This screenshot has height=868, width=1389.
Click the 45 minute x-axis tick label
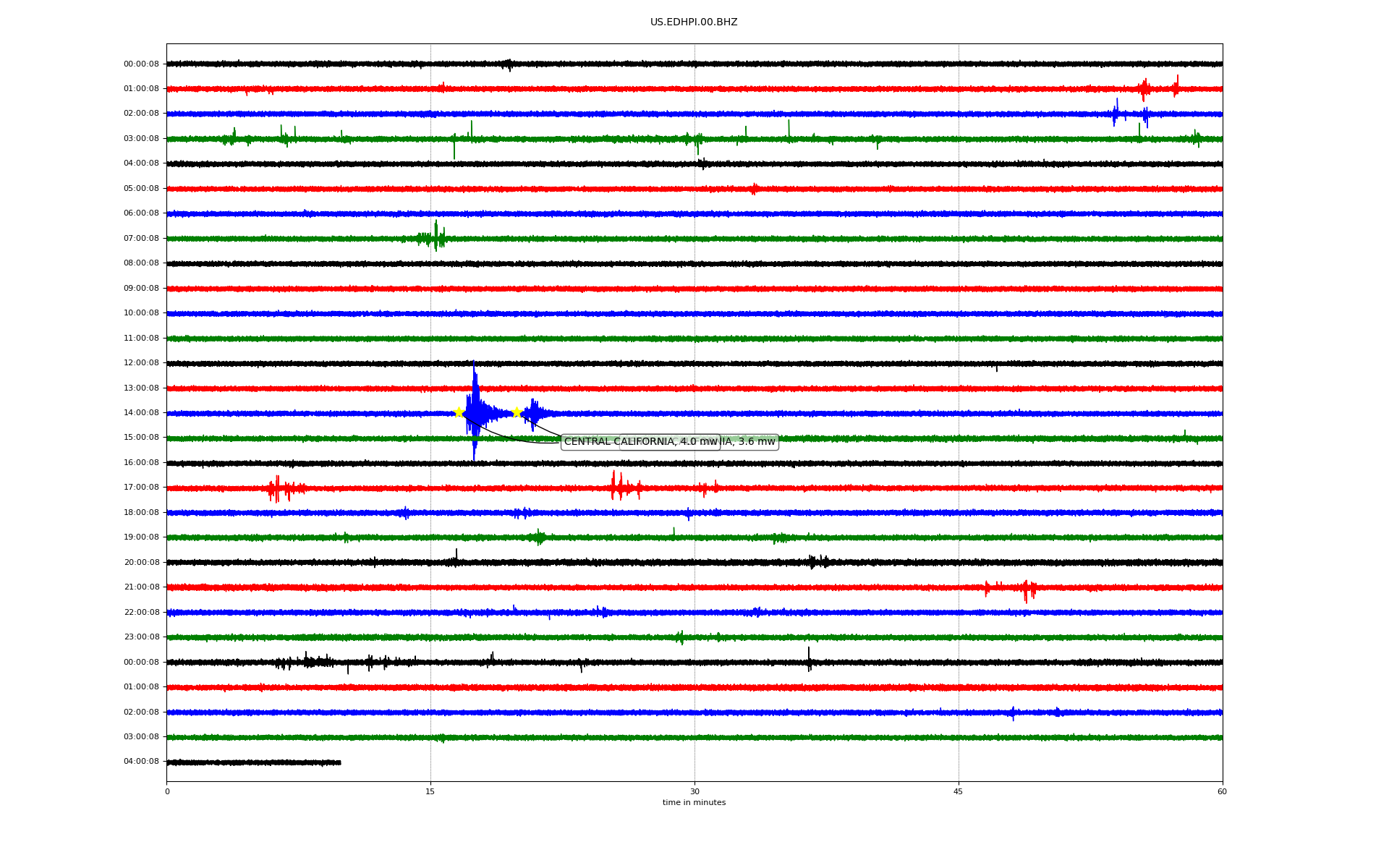coord(958,791)
